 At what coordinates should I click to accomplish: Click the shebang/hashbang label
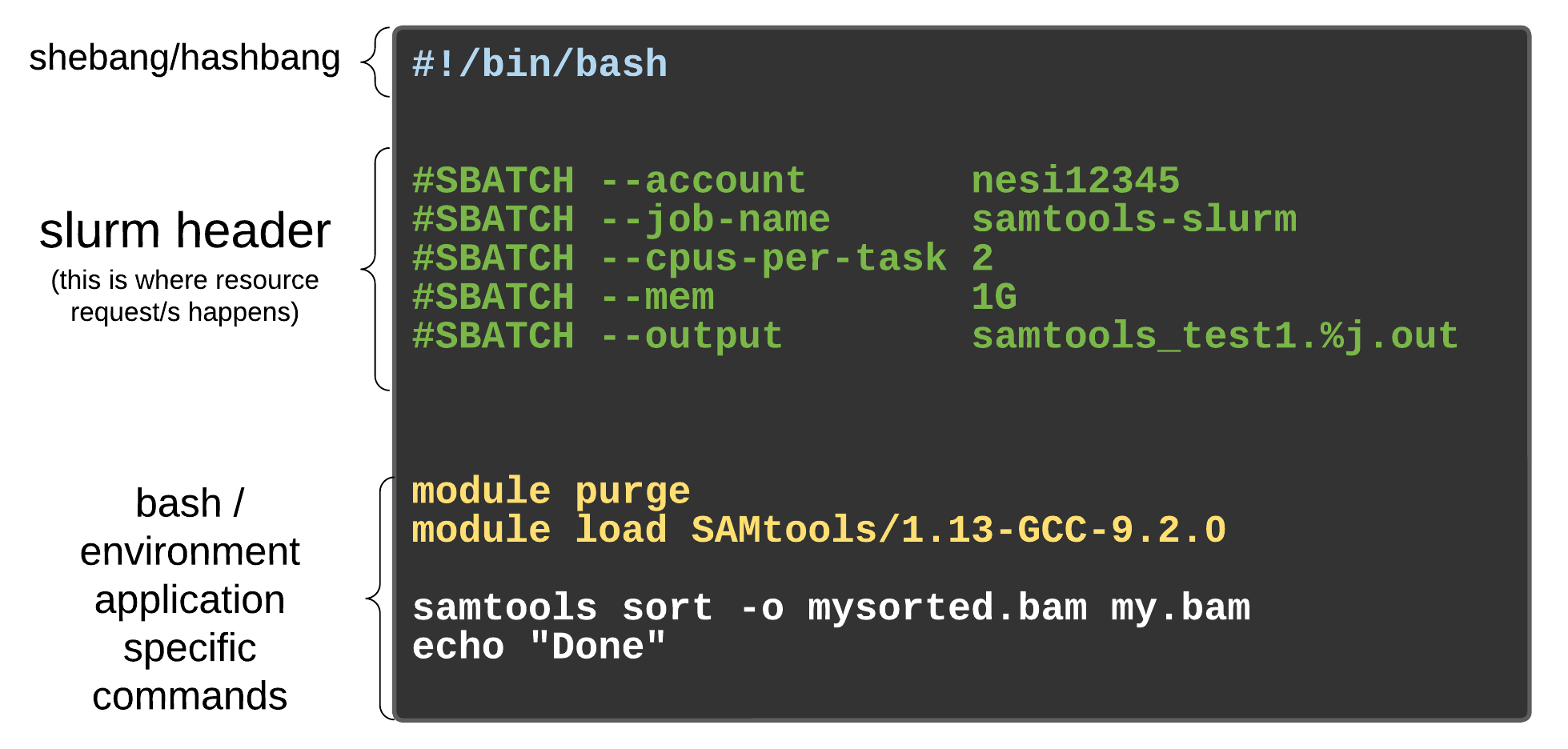click(185, 58)
